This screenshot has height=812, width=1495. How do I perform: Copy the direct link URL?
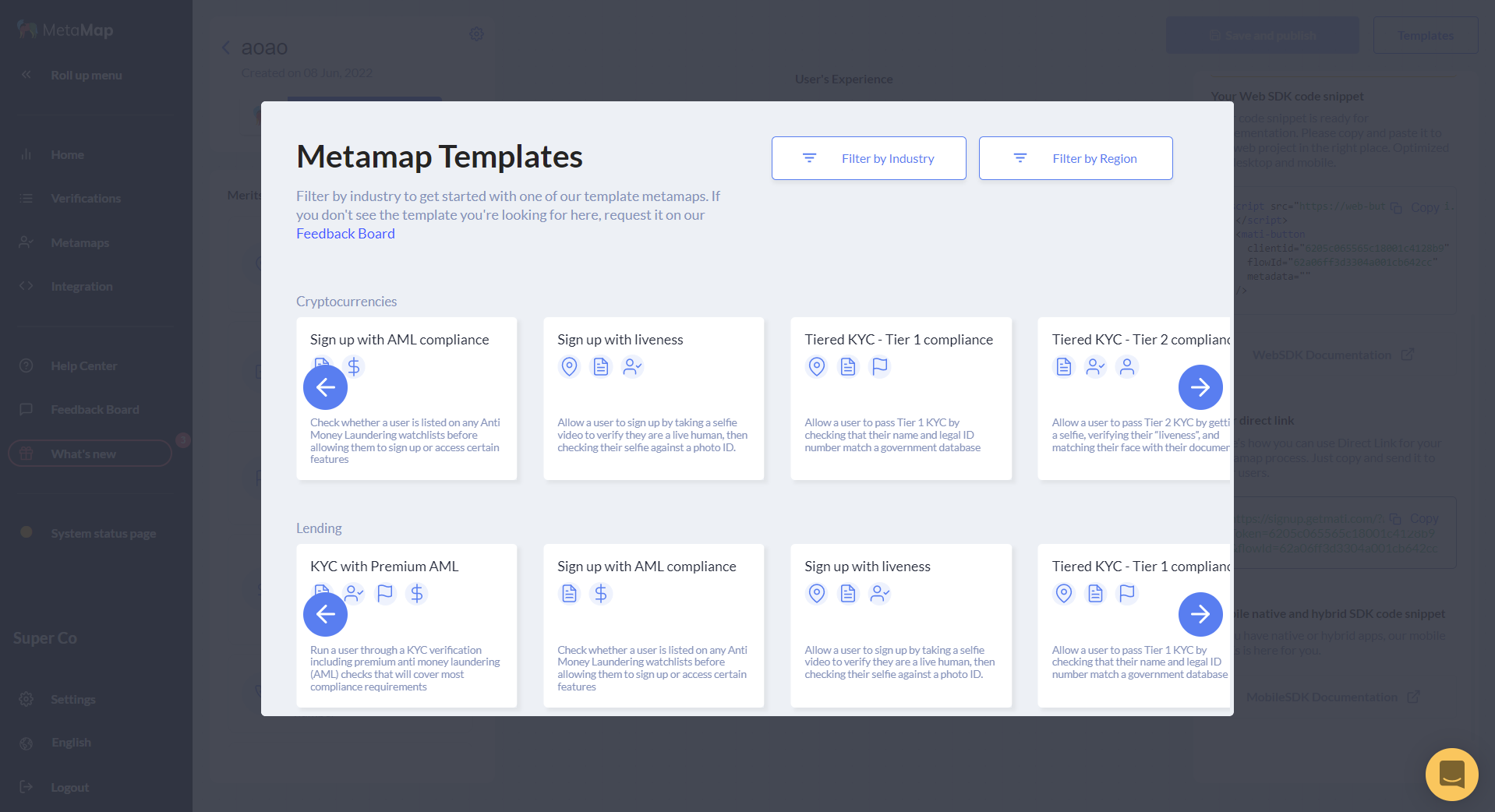point(1415,518)
